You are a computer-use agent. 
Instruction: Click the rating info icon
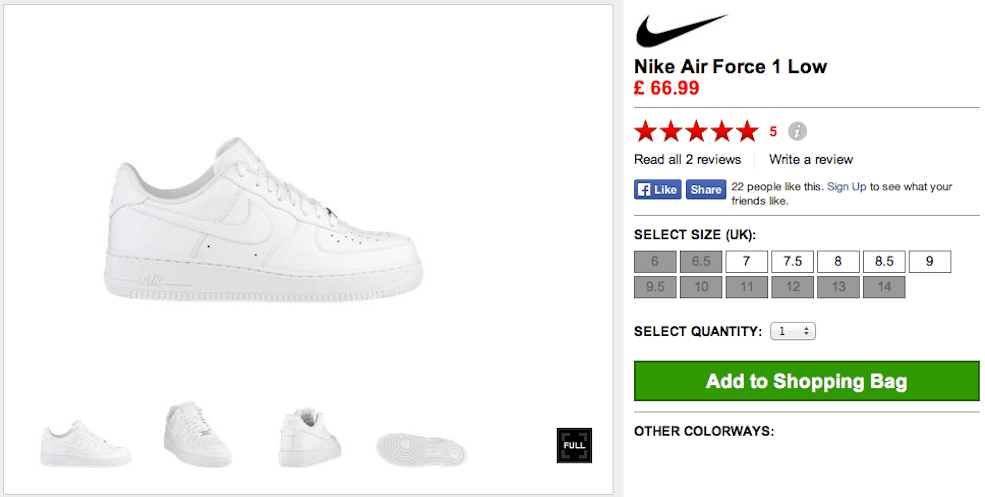tap(797, 131)
